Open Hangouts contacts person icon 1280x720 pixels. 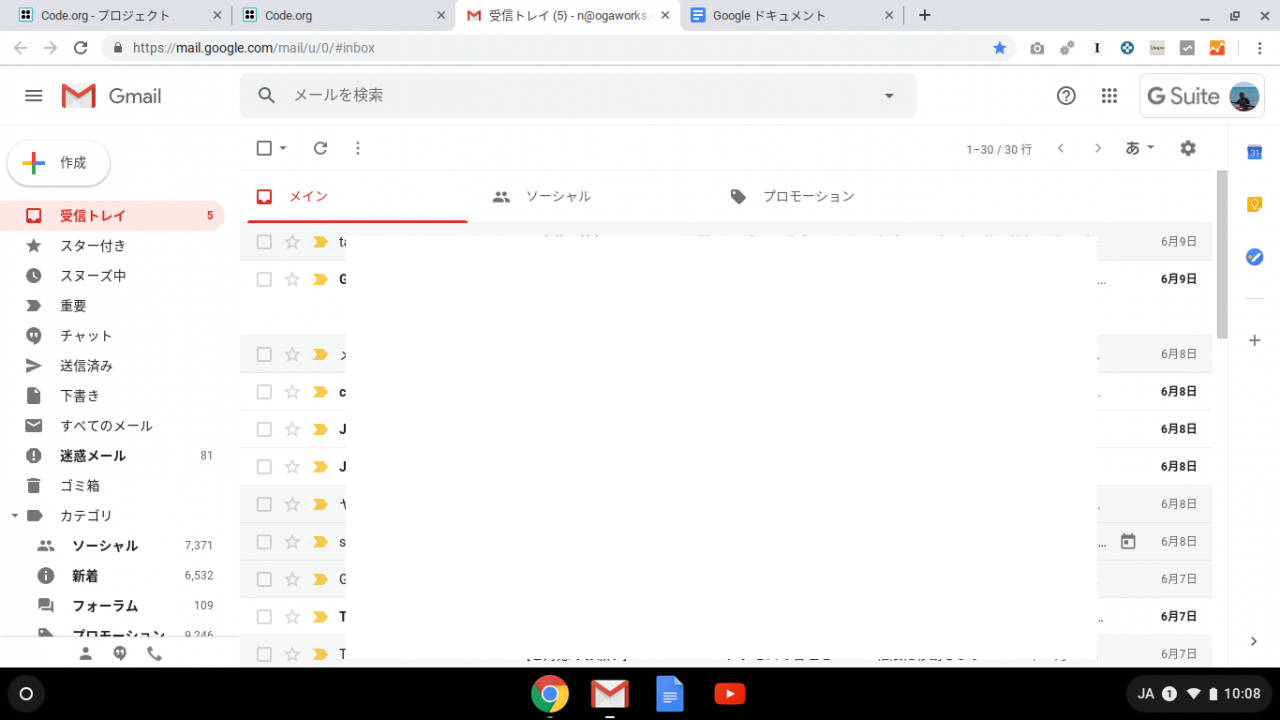pos(86,653)
